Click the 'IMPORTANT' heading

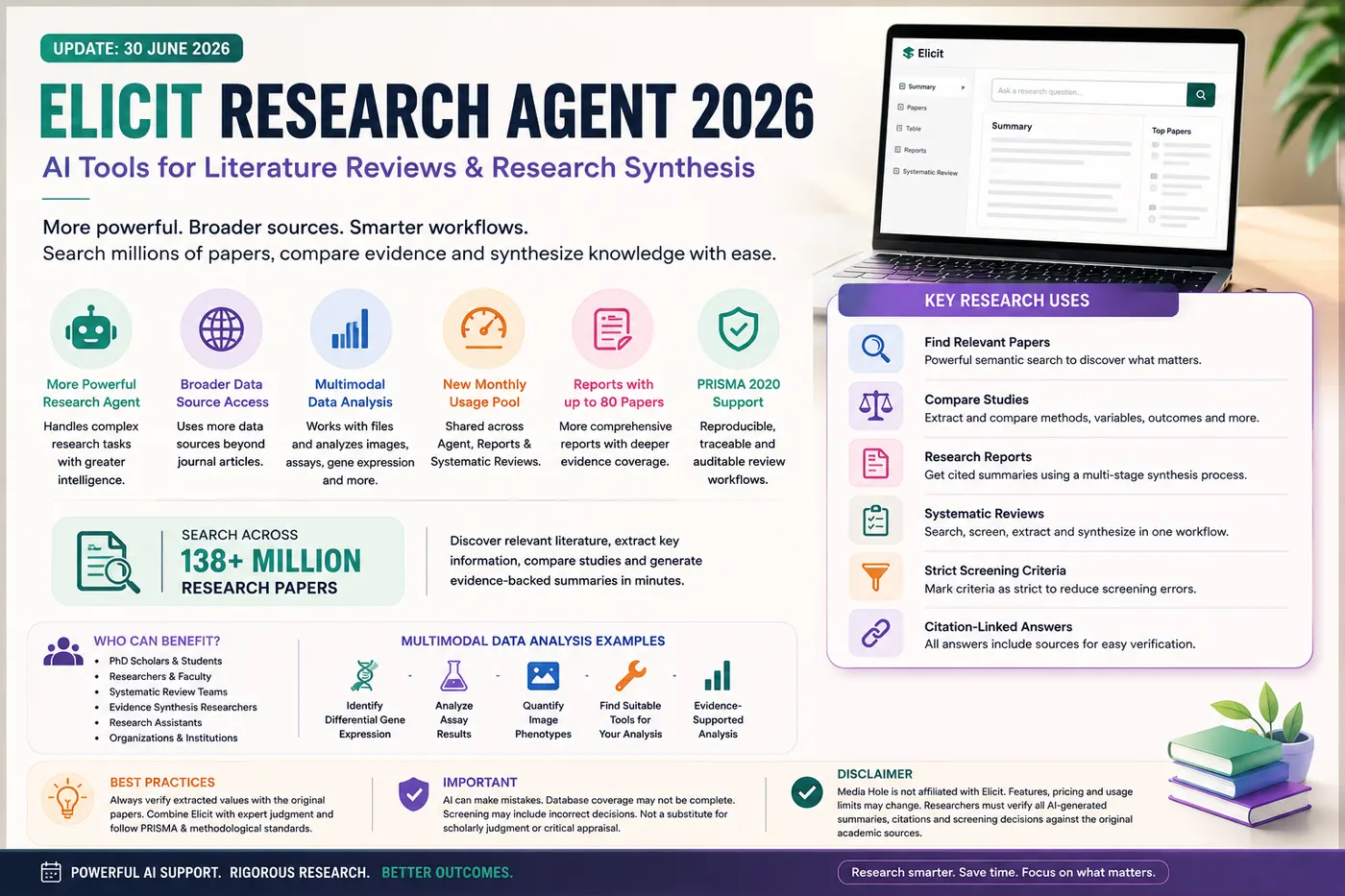coord(479,783)
